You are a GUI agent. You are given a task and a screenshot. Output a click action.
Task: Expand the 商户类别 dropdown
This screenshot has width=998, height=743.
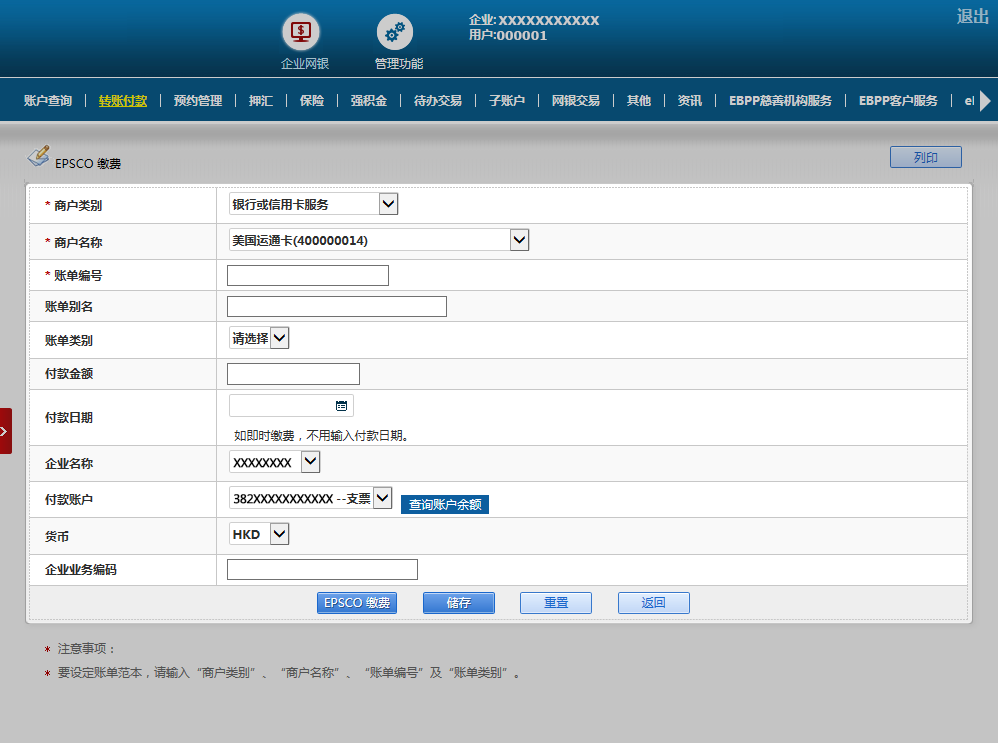pyautogui.click(x=389, y=204)
